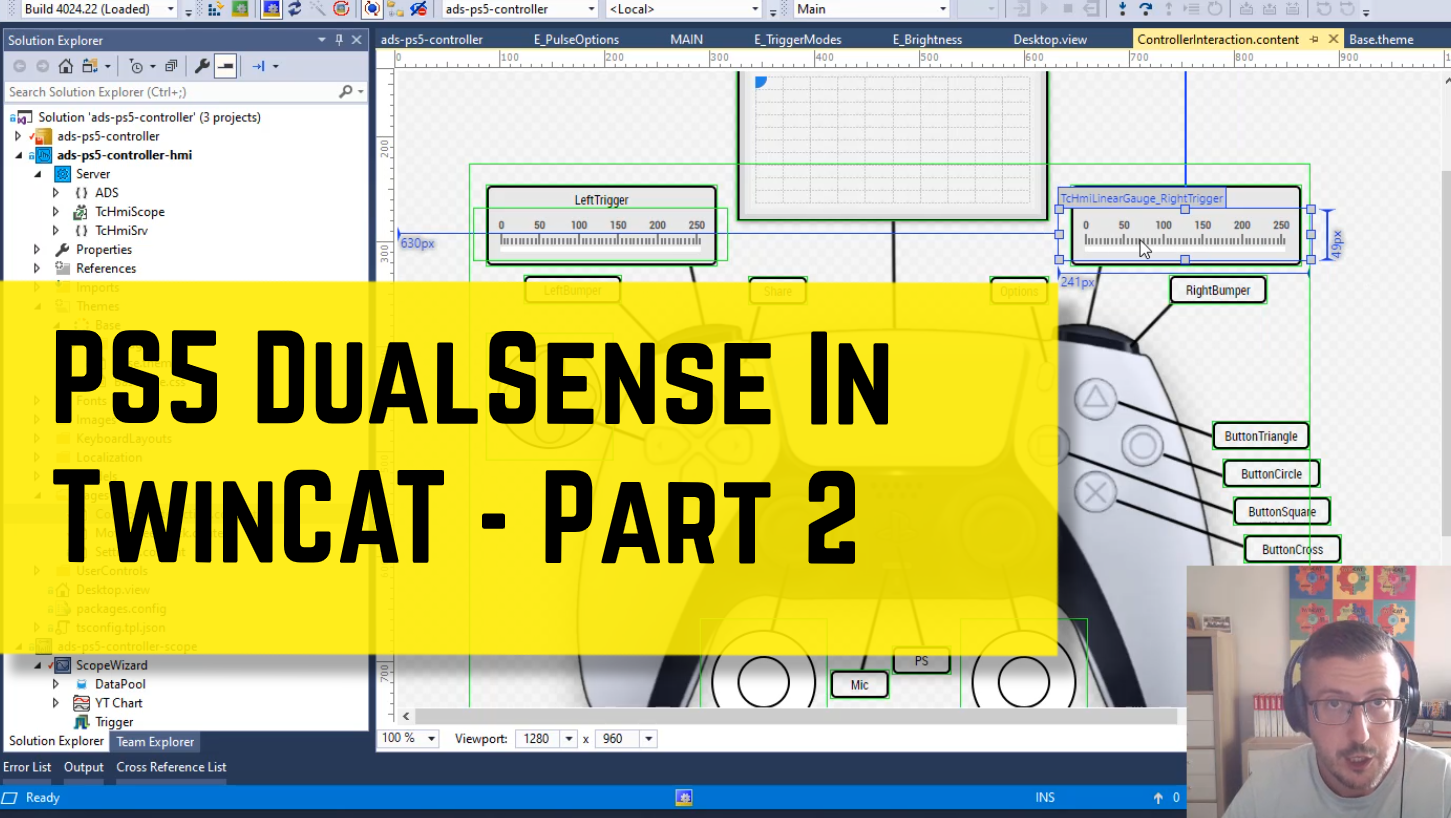Click Reload Devices arrows icon
Image resolution: width=1451 pixels, height=818 pixels.
(x=295, y=9)
